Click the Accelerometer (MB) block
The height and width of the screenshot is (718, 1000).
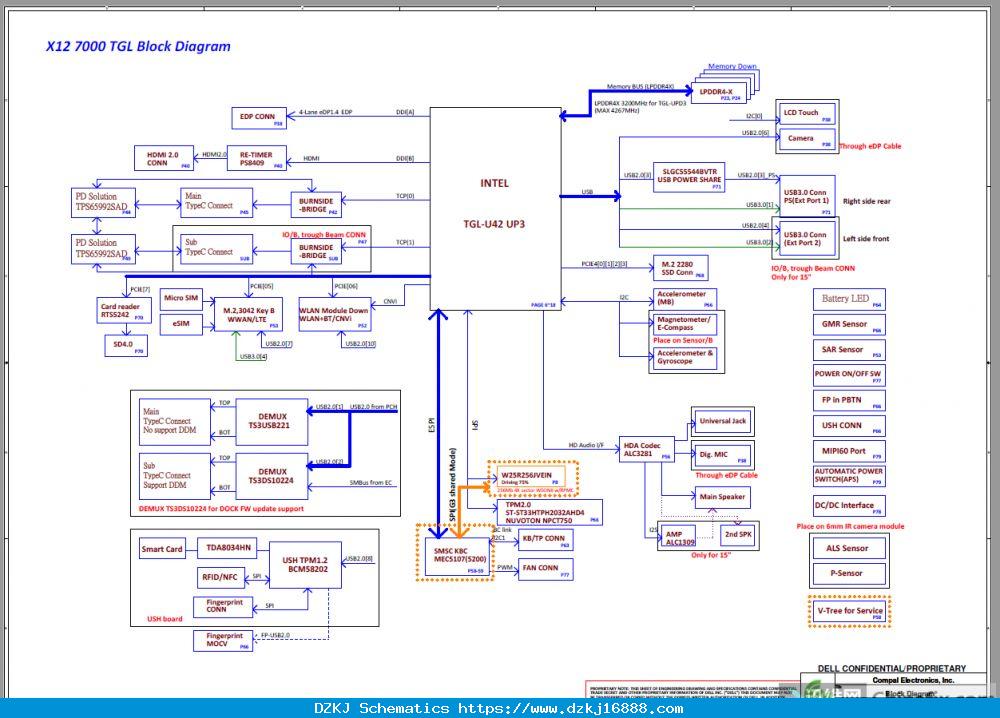tap(684, 298)
